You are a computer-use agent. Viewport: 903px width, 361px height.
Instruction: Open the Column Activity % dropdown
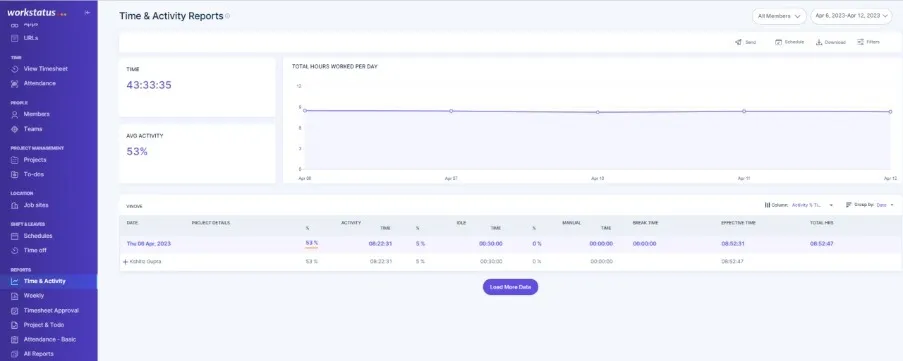point(799,205)
